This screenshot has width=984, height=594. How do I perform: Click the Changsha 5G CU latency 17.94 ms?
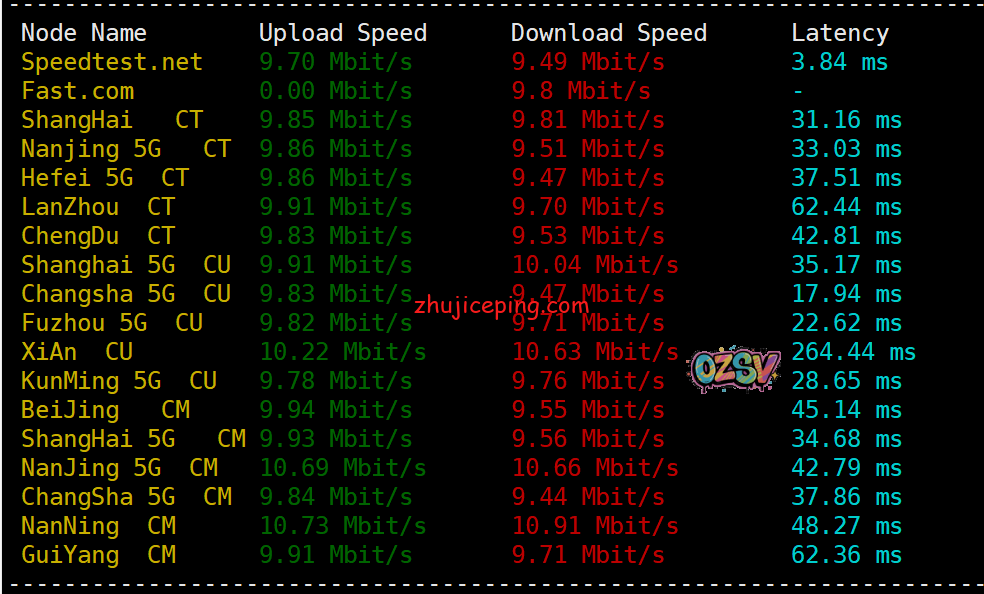tap(847, 294)
